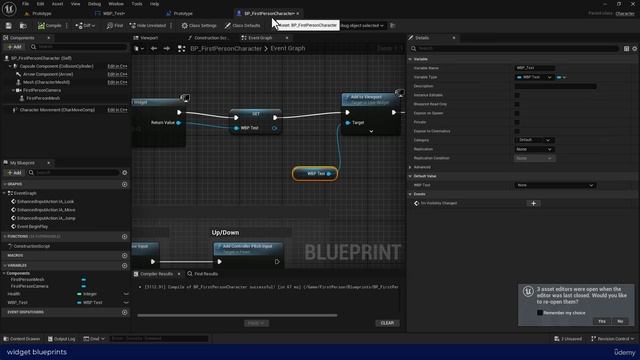Add new variable with Variables plus icon
The image size is (640, 360).
click(124, 266)
